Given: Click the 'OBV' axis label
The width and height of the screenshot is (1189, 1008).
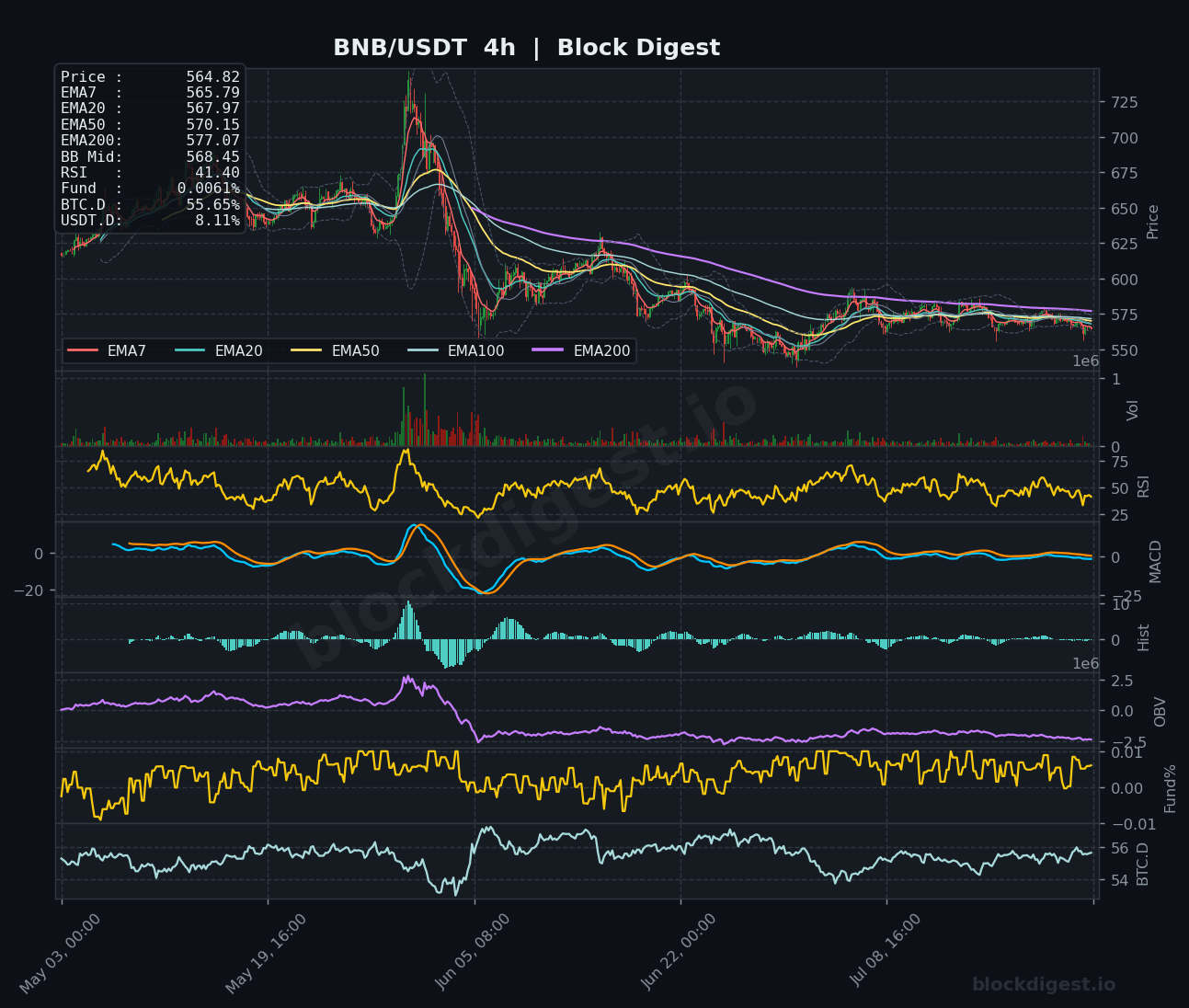Looking at the screenshot, I should pos(1160,712).
